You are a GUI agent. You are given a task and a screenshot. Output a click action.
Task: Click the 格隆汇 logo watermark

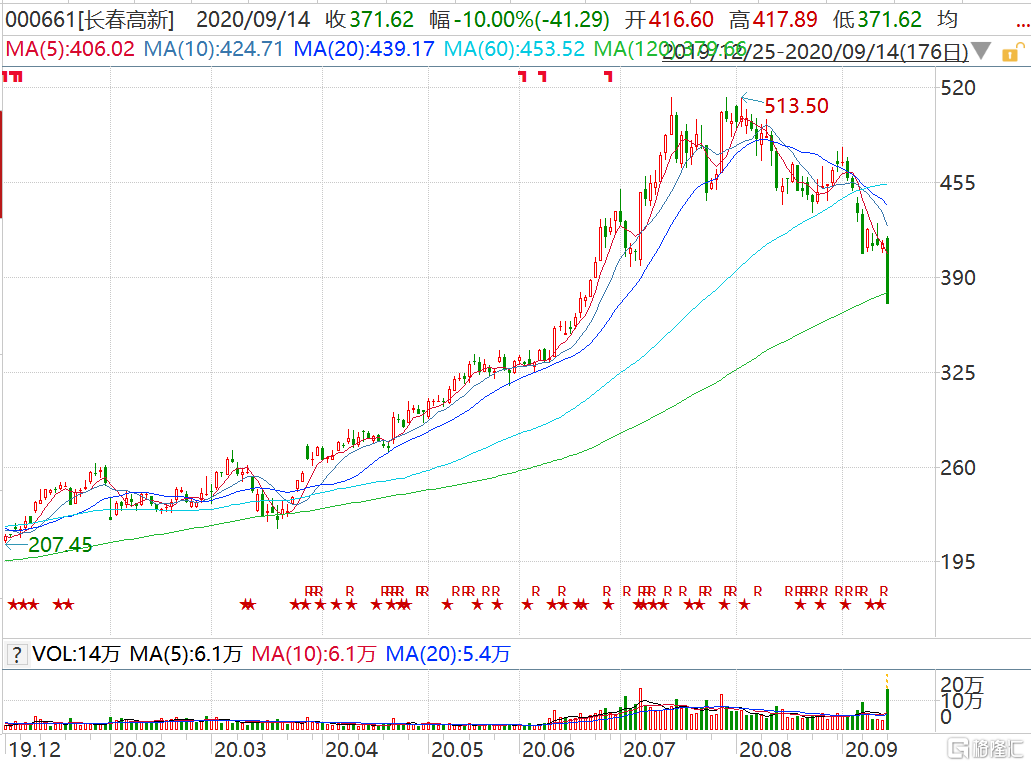[x=984, y=748]
